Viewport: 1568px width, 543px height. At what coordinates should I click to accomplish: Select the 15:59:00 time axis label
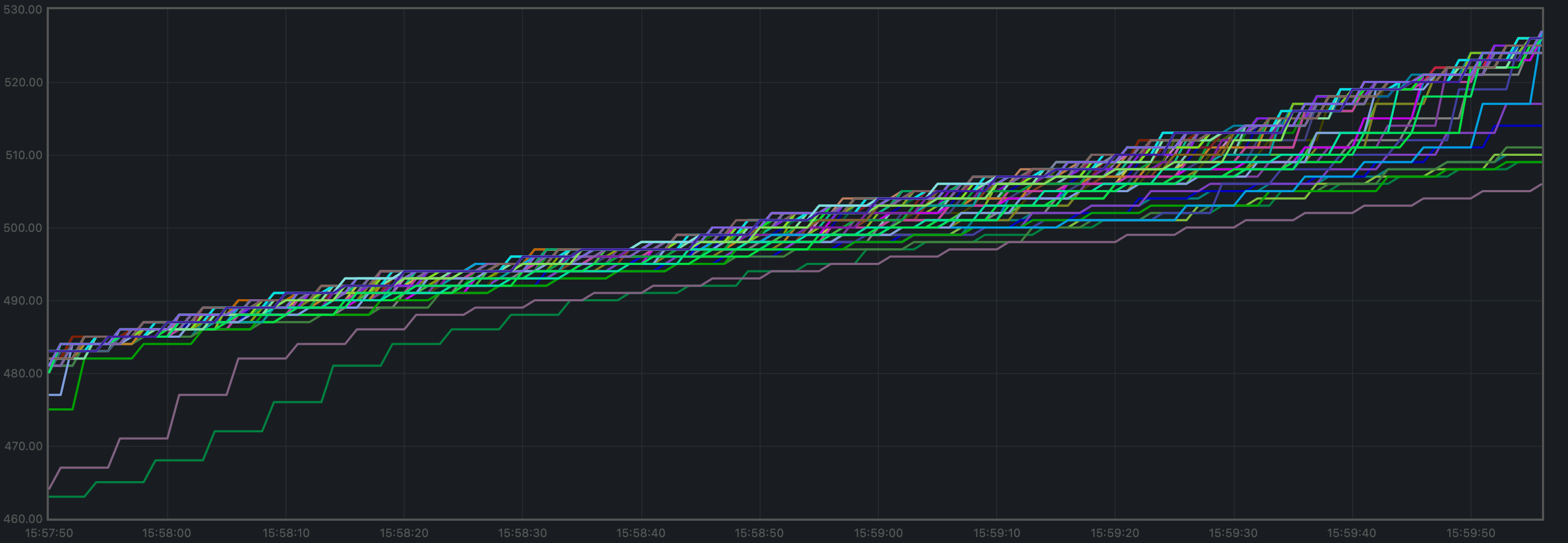pos(878,533)
